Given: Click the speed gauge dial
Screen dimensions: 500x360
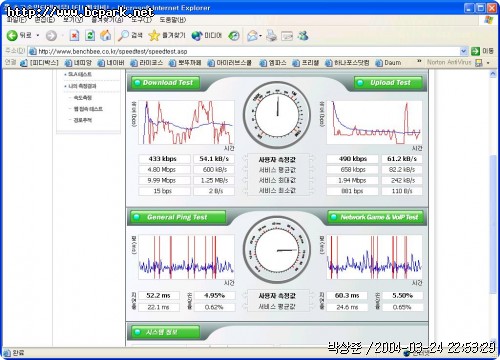Looking at the screenshot, I should [277, 114].
